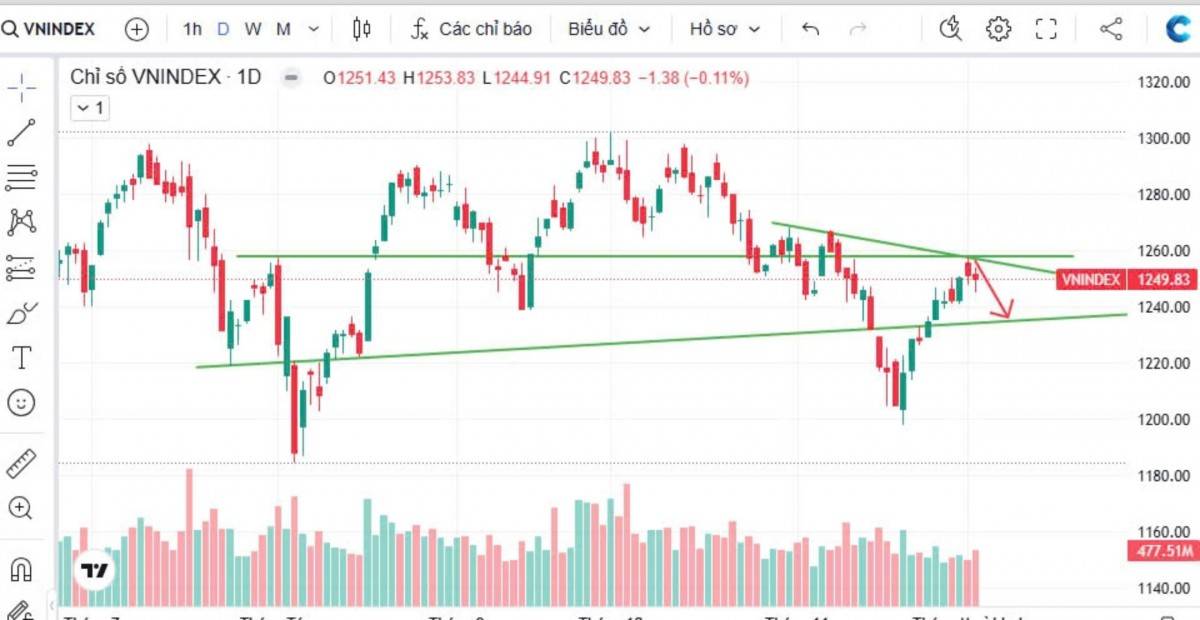Open the timeframe dropdown next to M

(x=312, y=29)
